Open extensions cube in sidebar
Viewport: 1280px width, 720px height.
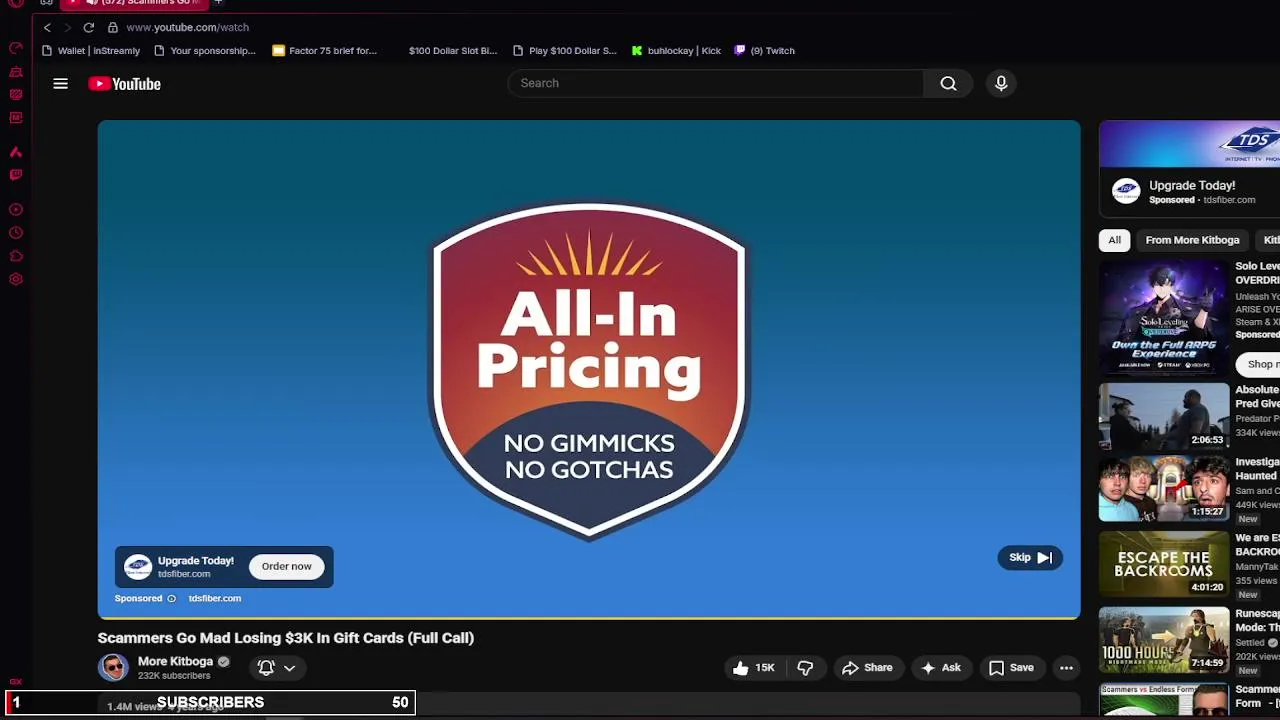coord(16,256)
